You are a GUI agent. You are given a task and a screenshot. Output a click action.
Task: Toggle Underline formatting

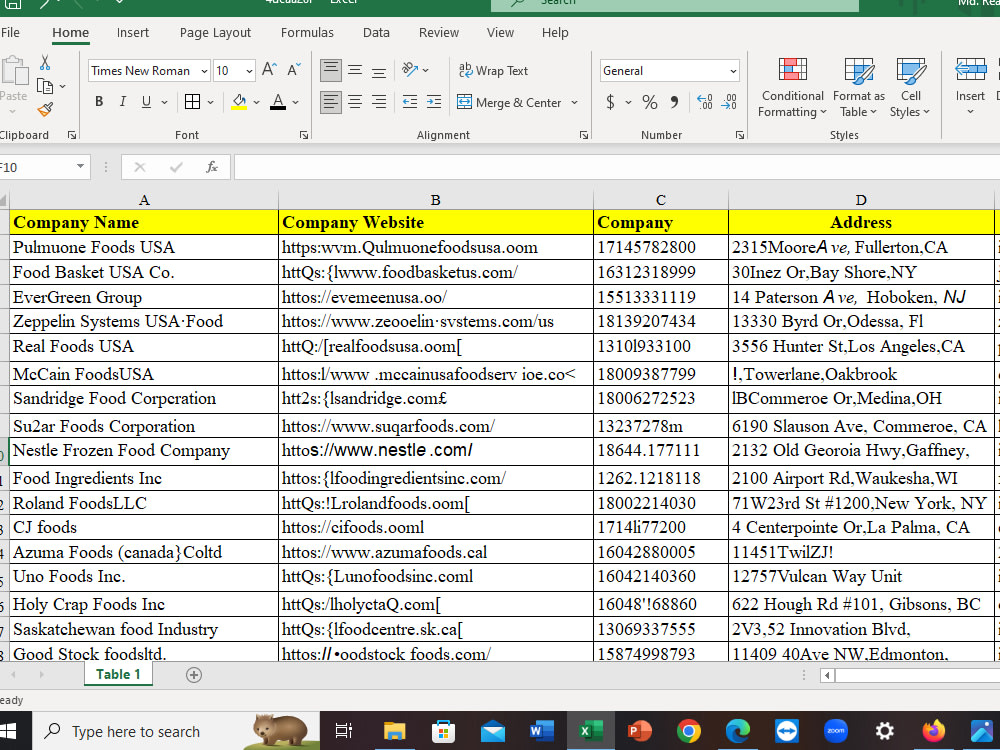[146, 102]
